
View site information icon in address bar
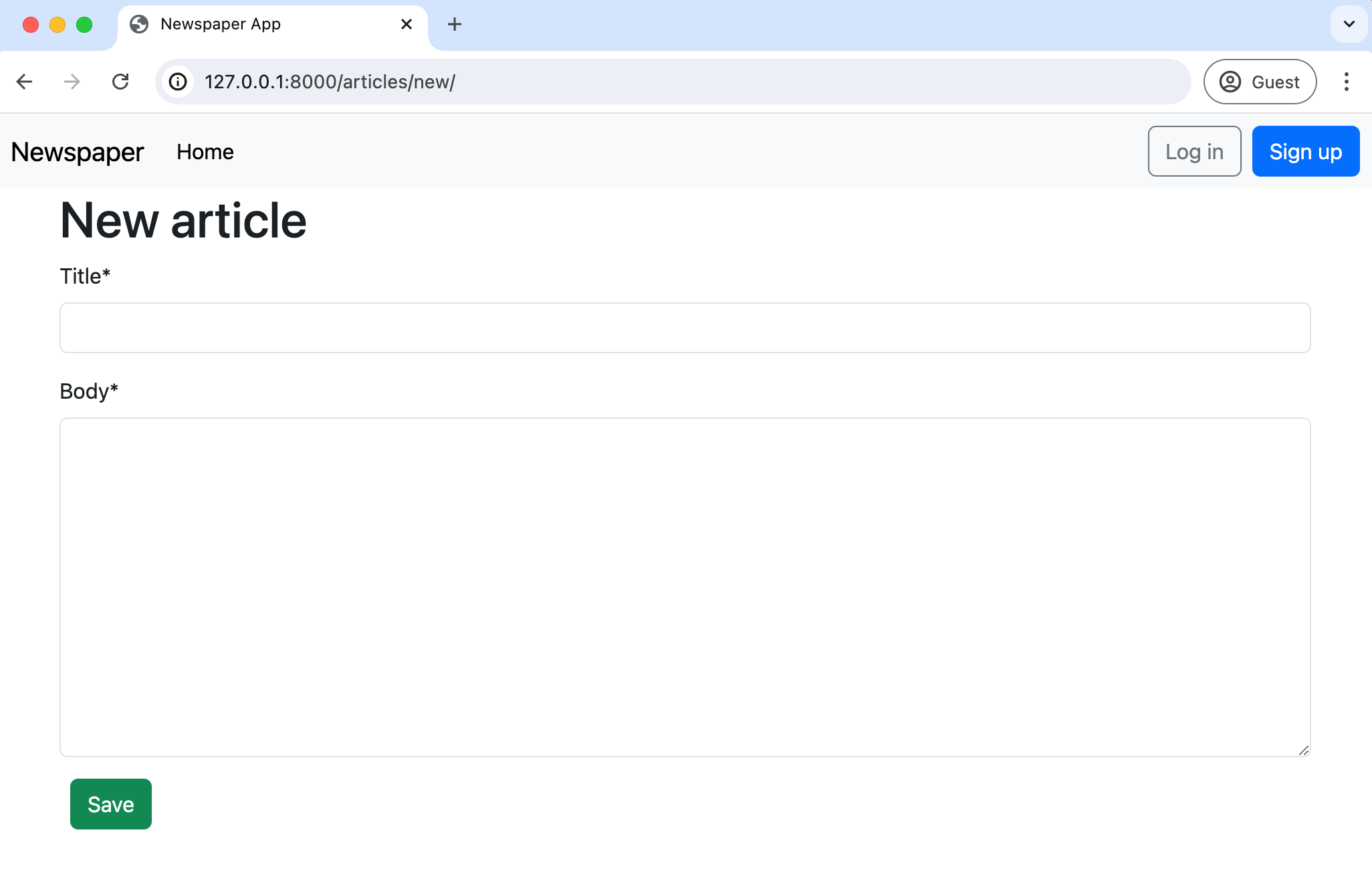(178, 82)
